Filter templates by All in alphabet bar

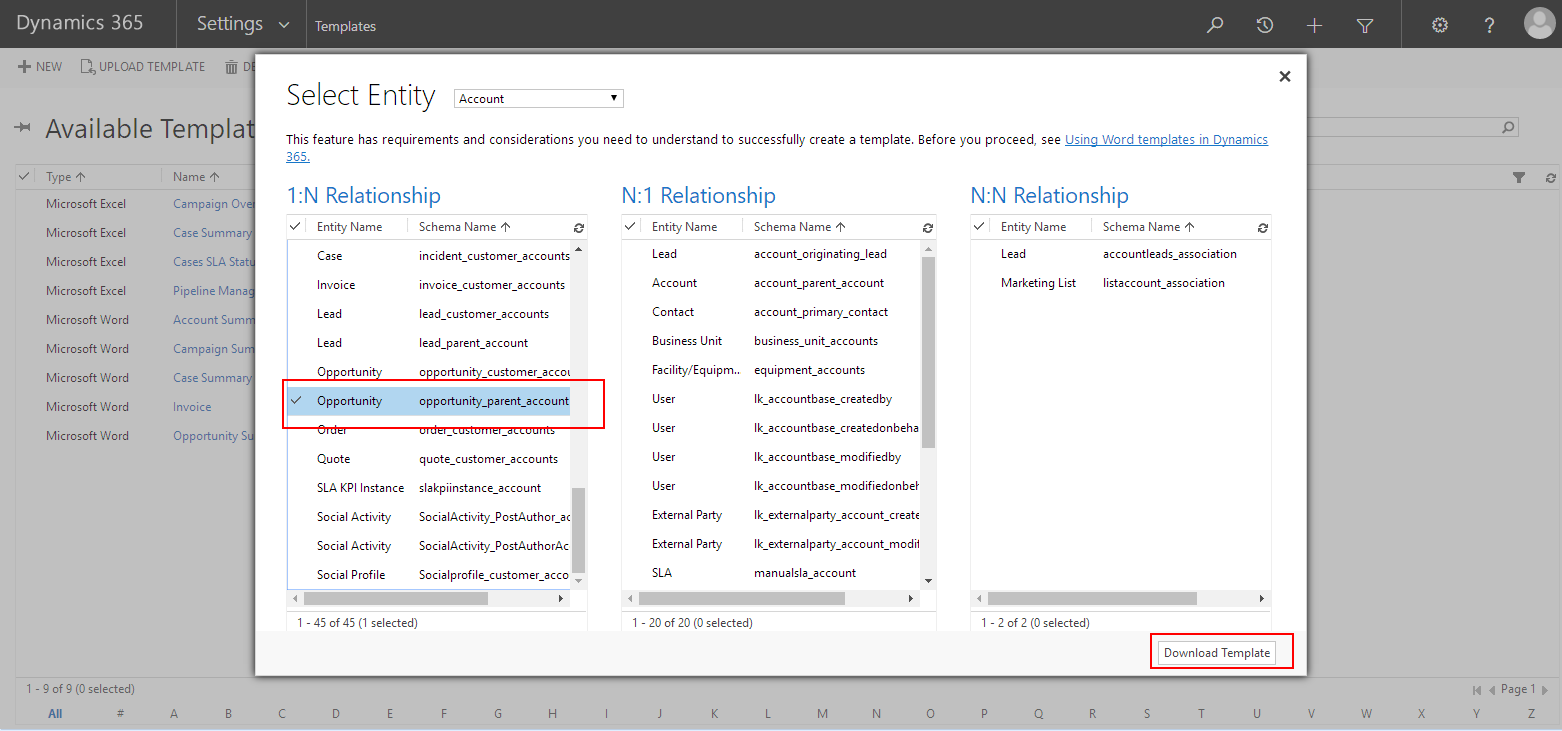tap(55, 714)
